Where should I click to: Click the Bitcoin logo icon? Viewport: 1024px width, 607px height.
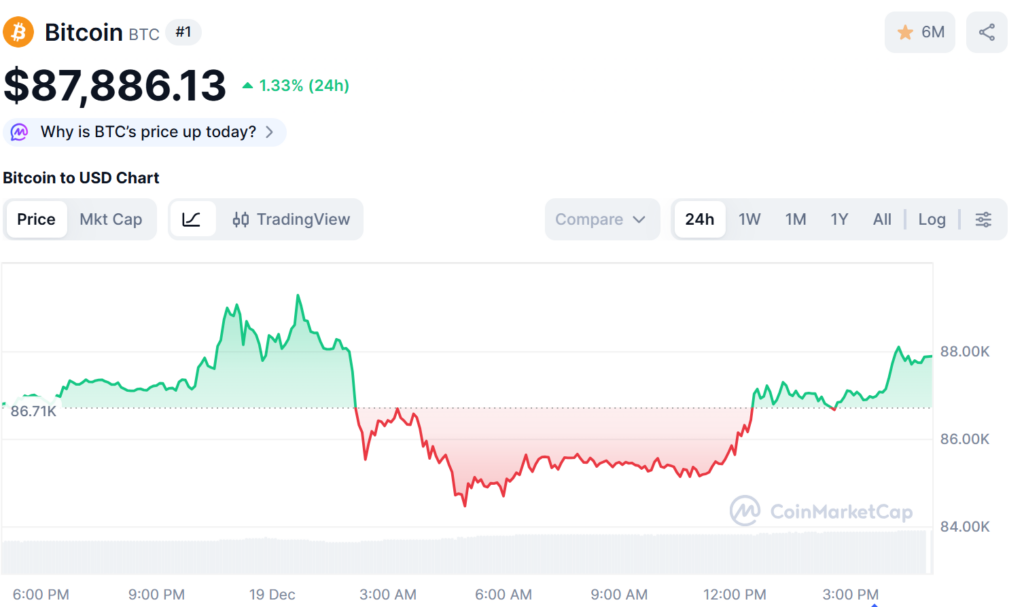19,33
